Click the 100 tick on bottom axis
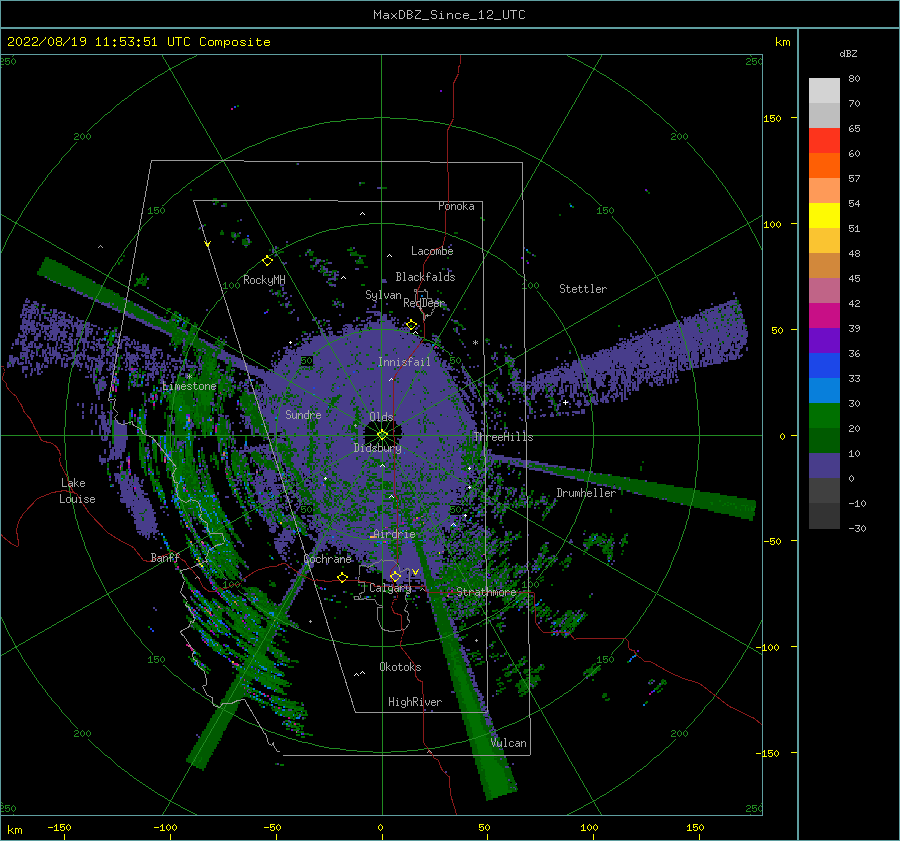The image size is (900, 841). pyautogui.click(x=589, y=827)
